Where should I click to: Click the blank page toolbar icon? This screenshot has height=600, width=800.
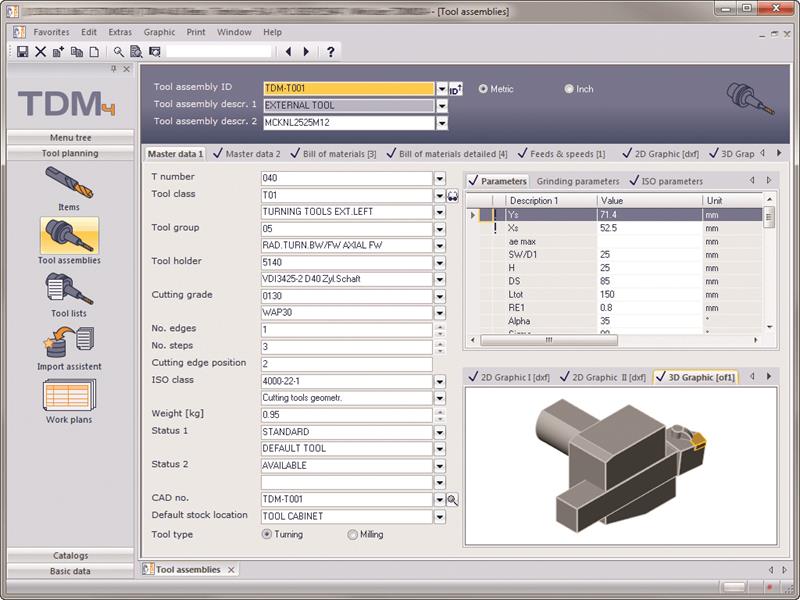[94, 52]
